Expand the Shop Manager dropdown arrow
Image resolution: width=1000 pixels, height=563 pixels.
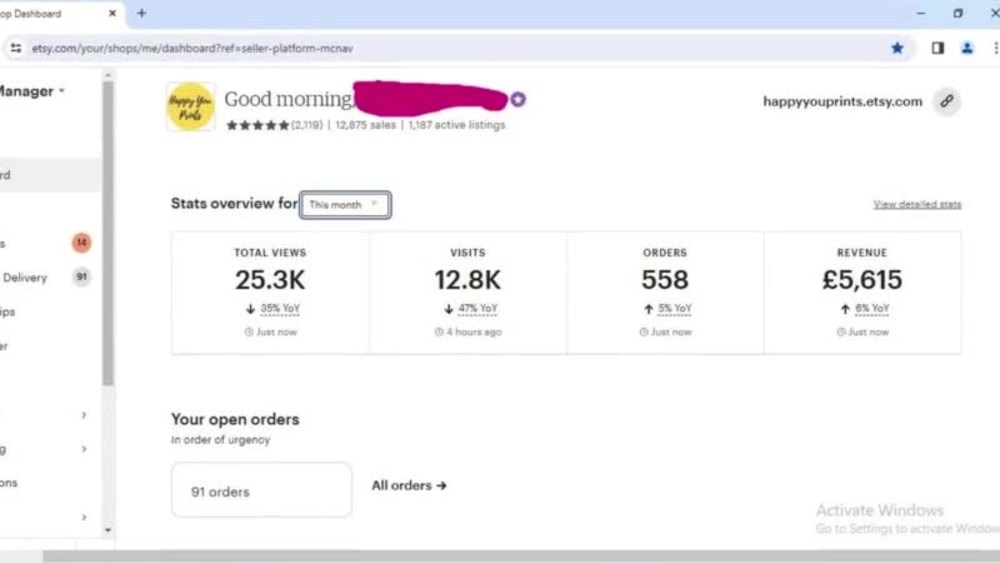(62, 91)
